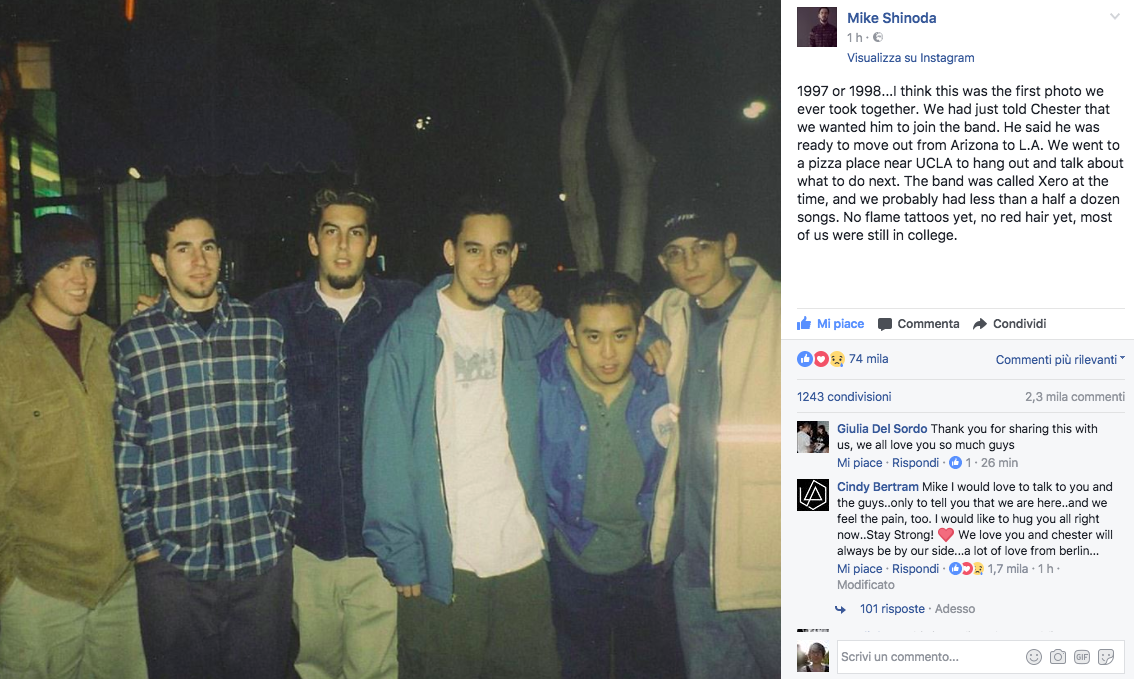
Task: Open the sticker picker icon
Action: coord(1106,657)
